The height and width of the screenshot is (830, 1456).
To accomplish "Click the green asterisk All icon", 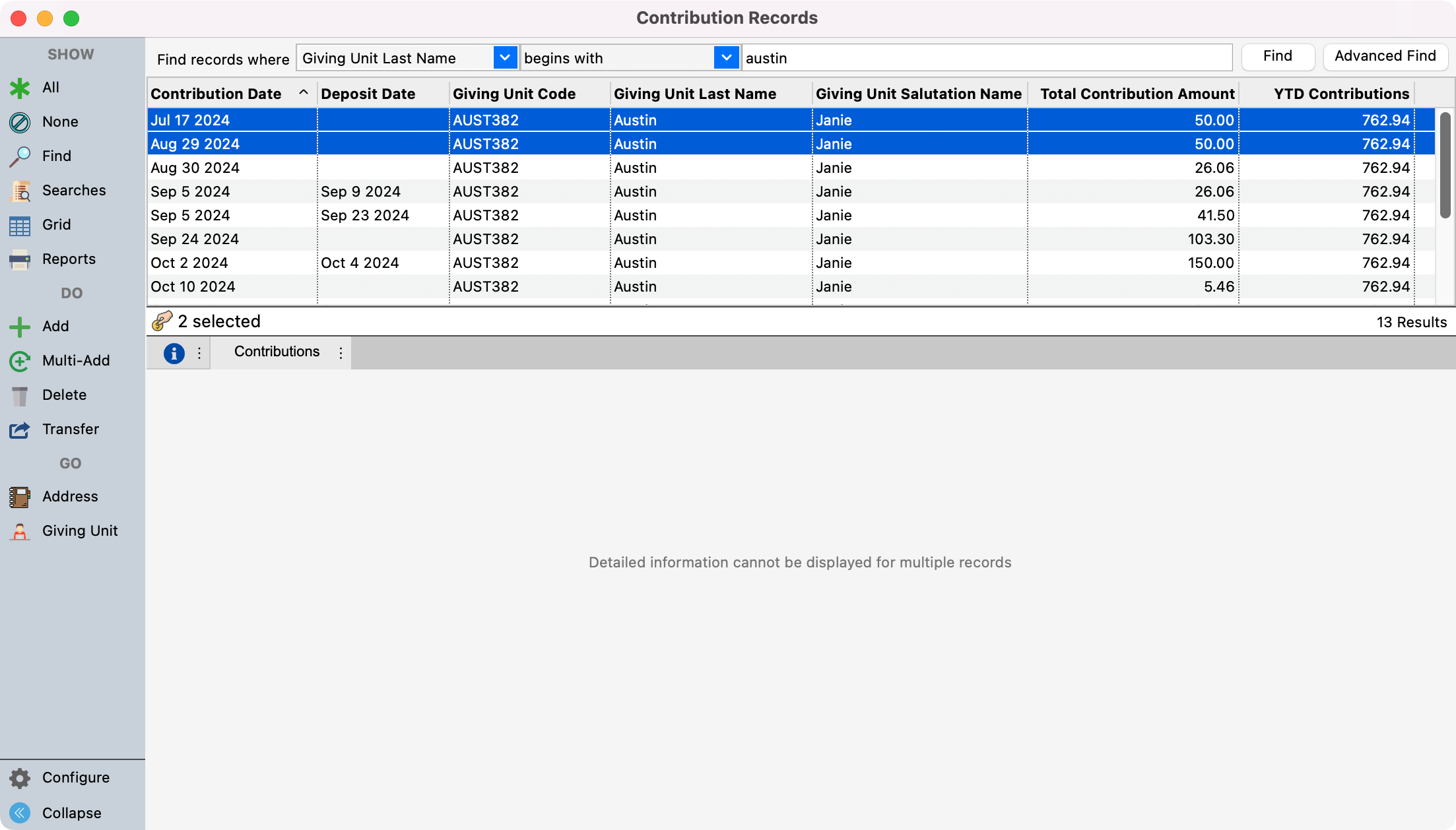I will pyautogui.click(x=20, y=88).
